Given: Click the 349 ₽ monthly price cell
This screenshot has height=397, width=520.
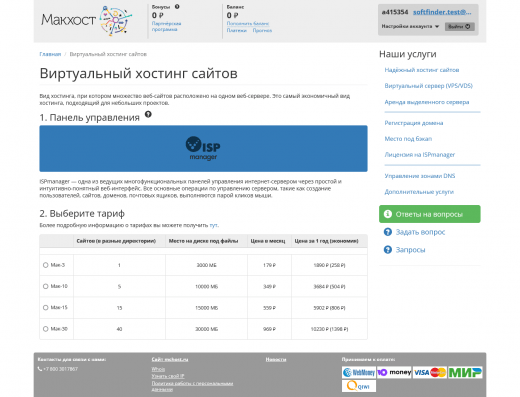Looking at the screenshot, I should click(x=269, y=286).
